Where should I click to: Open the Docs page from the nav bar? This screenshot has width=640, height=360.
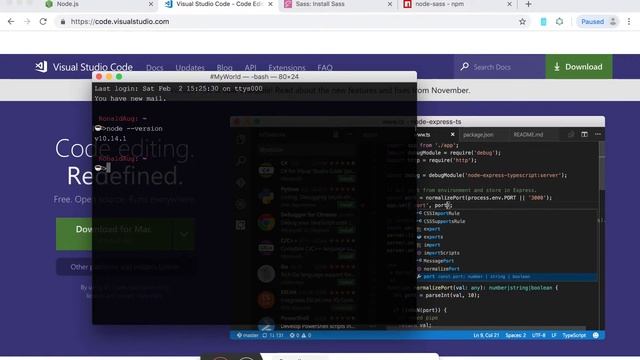[x=155, y=68]
